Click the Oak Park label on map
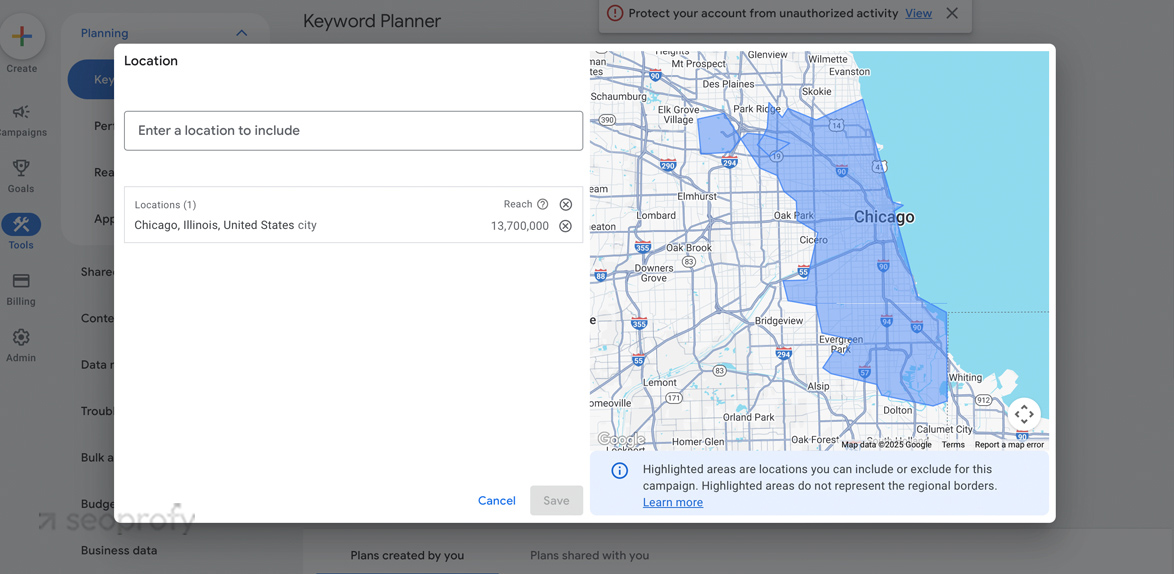 [794, 216]
